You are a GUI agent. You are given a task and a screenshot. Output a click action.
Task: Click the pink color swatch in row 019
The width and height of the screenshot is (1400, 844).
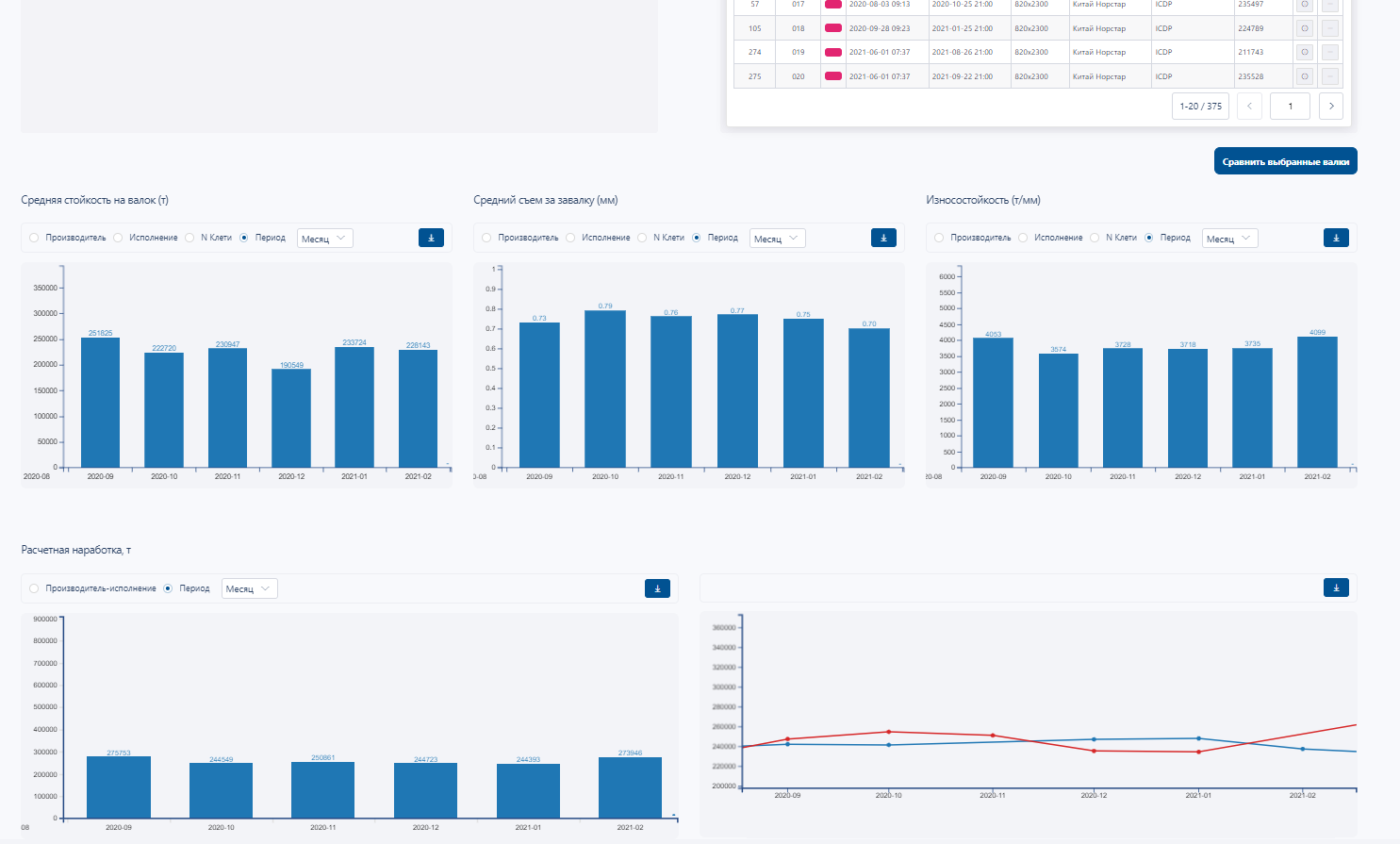(833, 52)
